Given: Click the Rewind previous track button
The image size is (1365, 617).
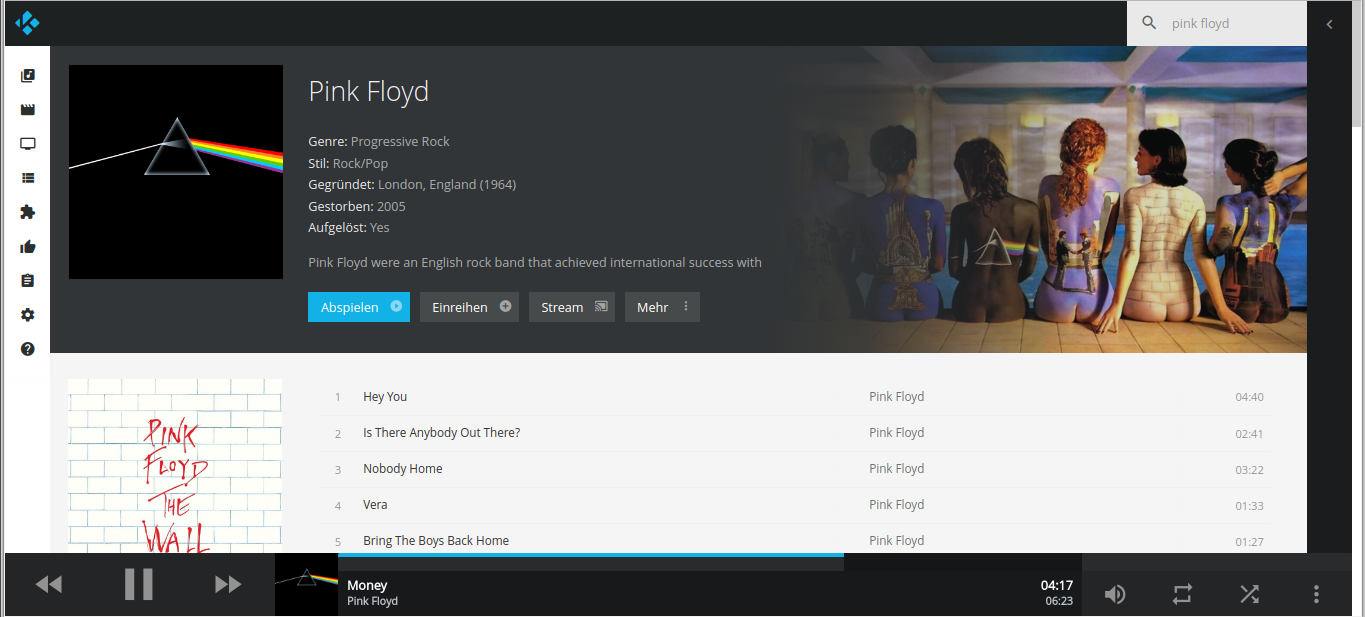Looking at the screenshot, I should 48,584.
